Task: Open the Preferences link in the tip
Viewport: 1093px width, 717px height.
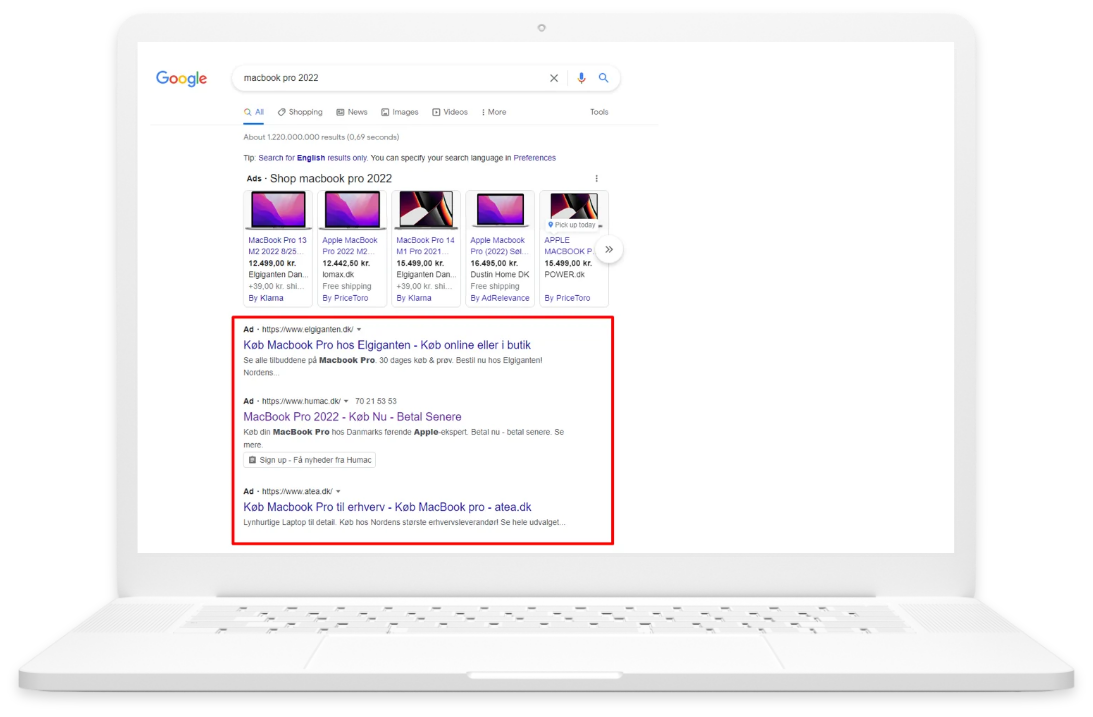Action: [x=534, y=158]
